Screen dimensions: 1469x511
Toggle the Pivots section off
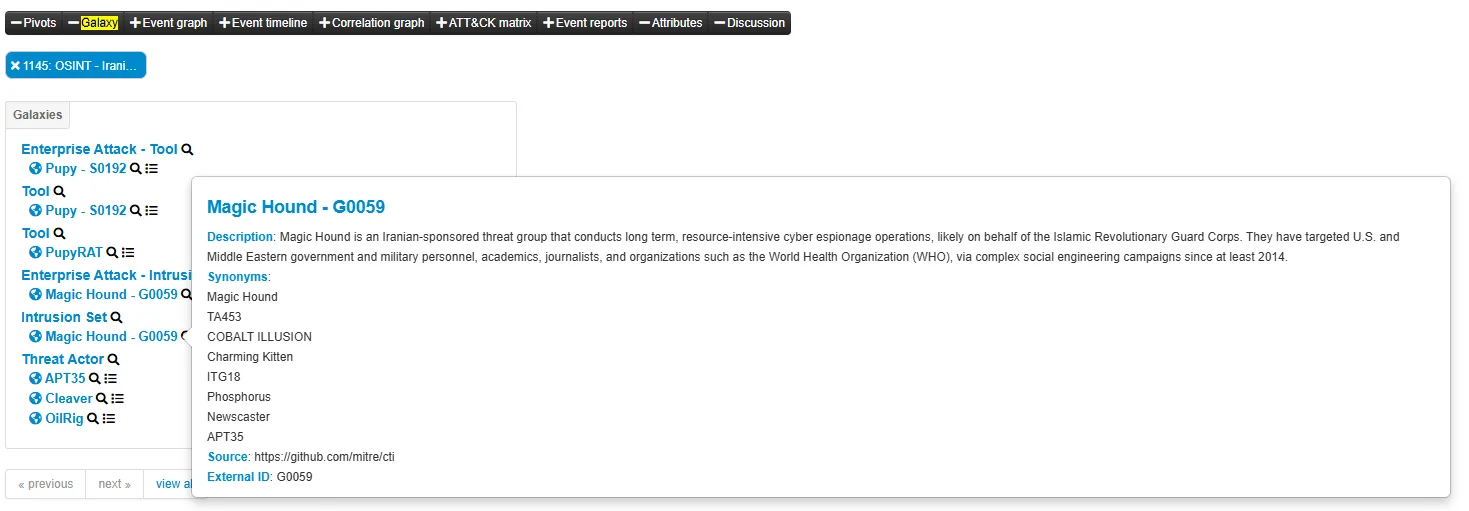coord(34,23)
